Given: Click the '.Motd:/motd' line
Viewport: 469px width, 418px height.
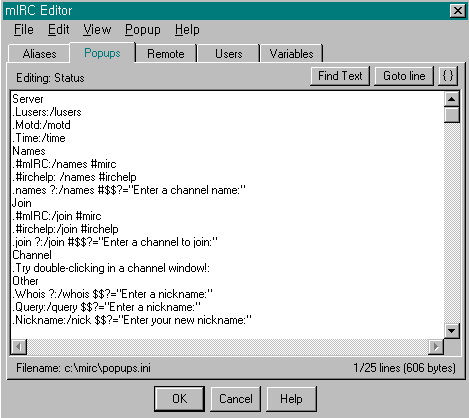Looking at the screenshot, I should click(x=42, y=125).
